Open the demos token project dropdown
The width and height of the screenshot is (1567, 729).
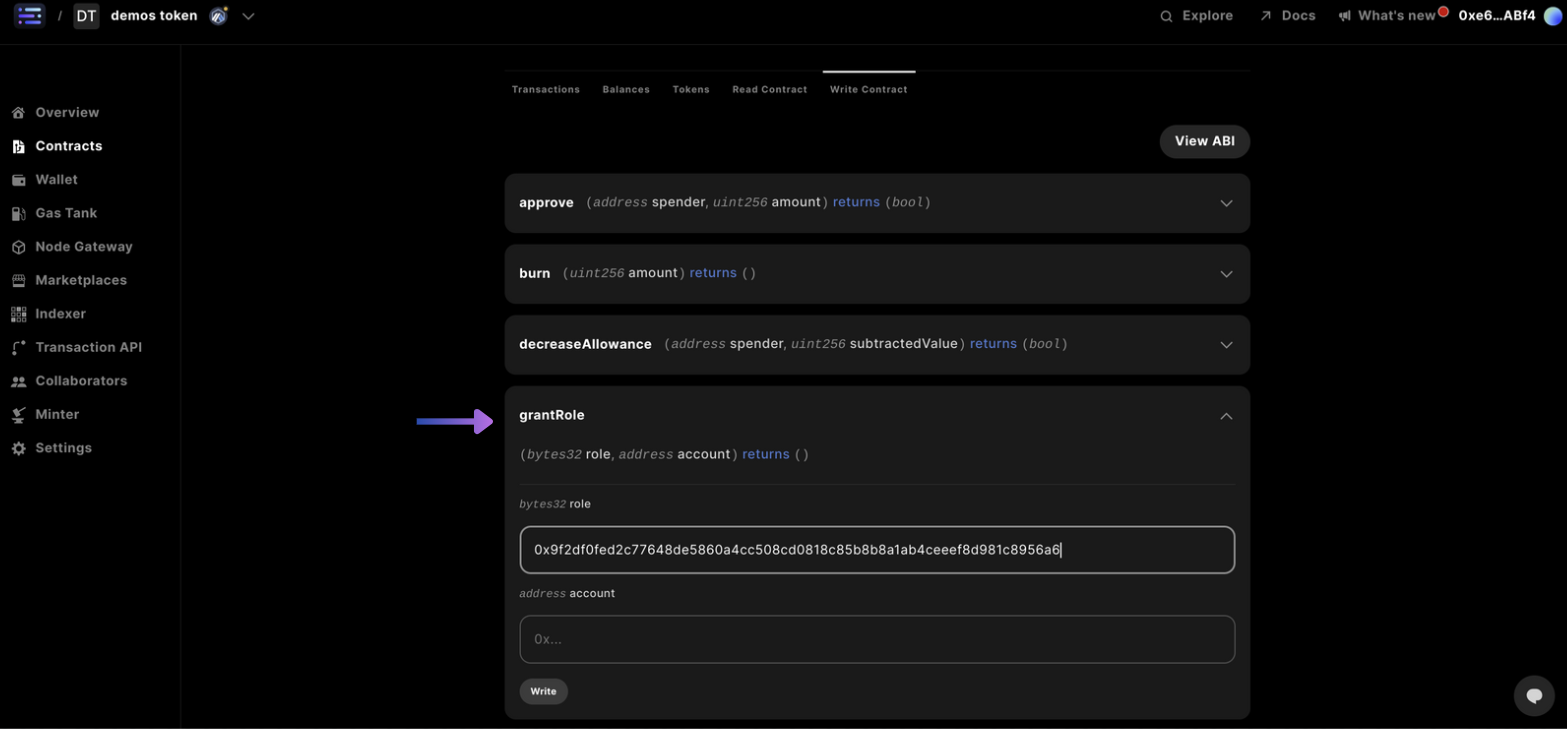click(248, 16)
